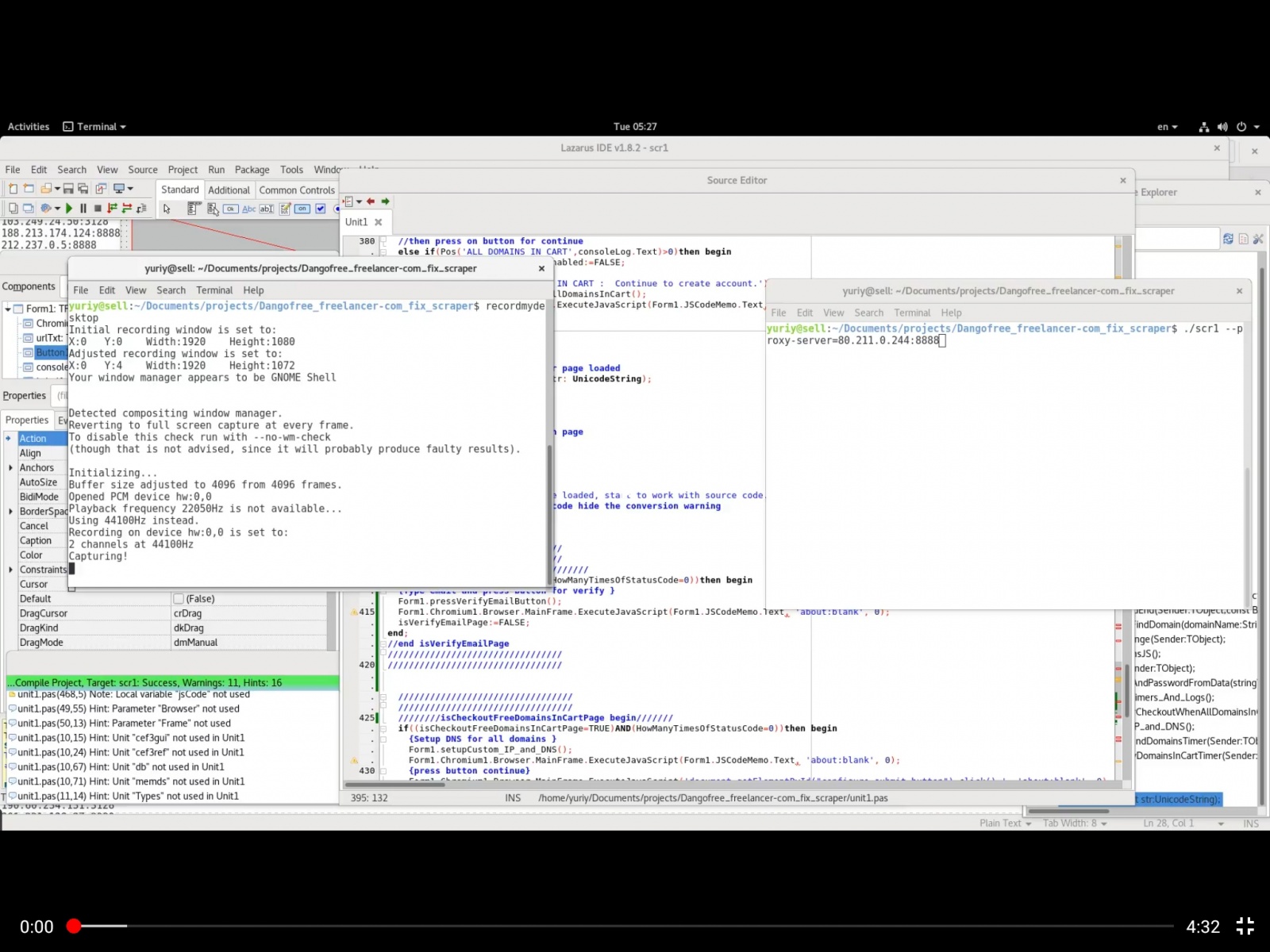
Task: Click the Step Into debug icon
Action: [112, 209]
